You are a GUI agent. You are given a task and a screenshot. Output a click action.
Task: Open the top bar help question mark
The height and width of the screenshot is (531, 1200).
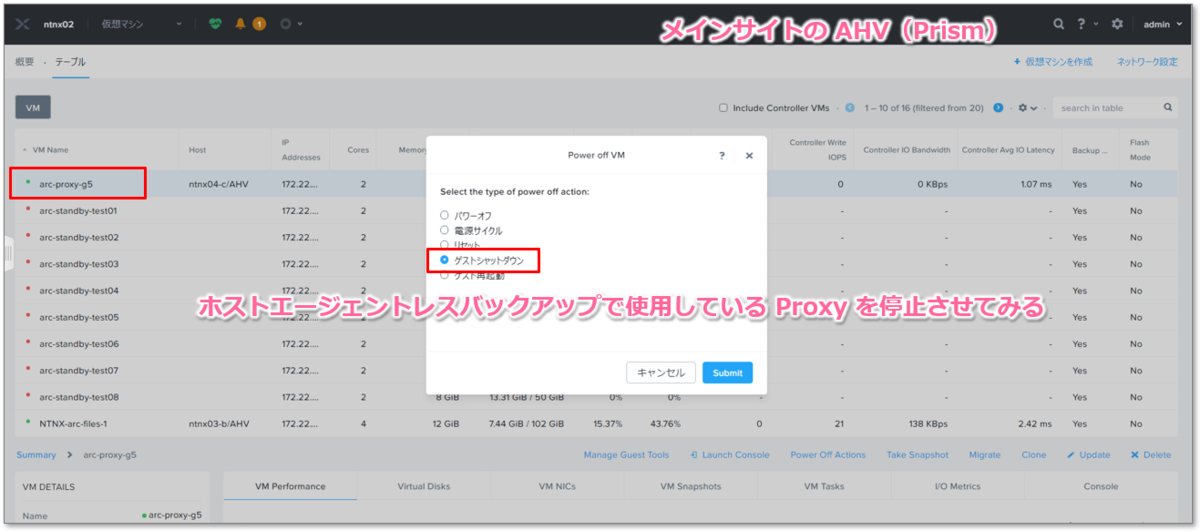pyautogui.click(x=1083, y=23)
